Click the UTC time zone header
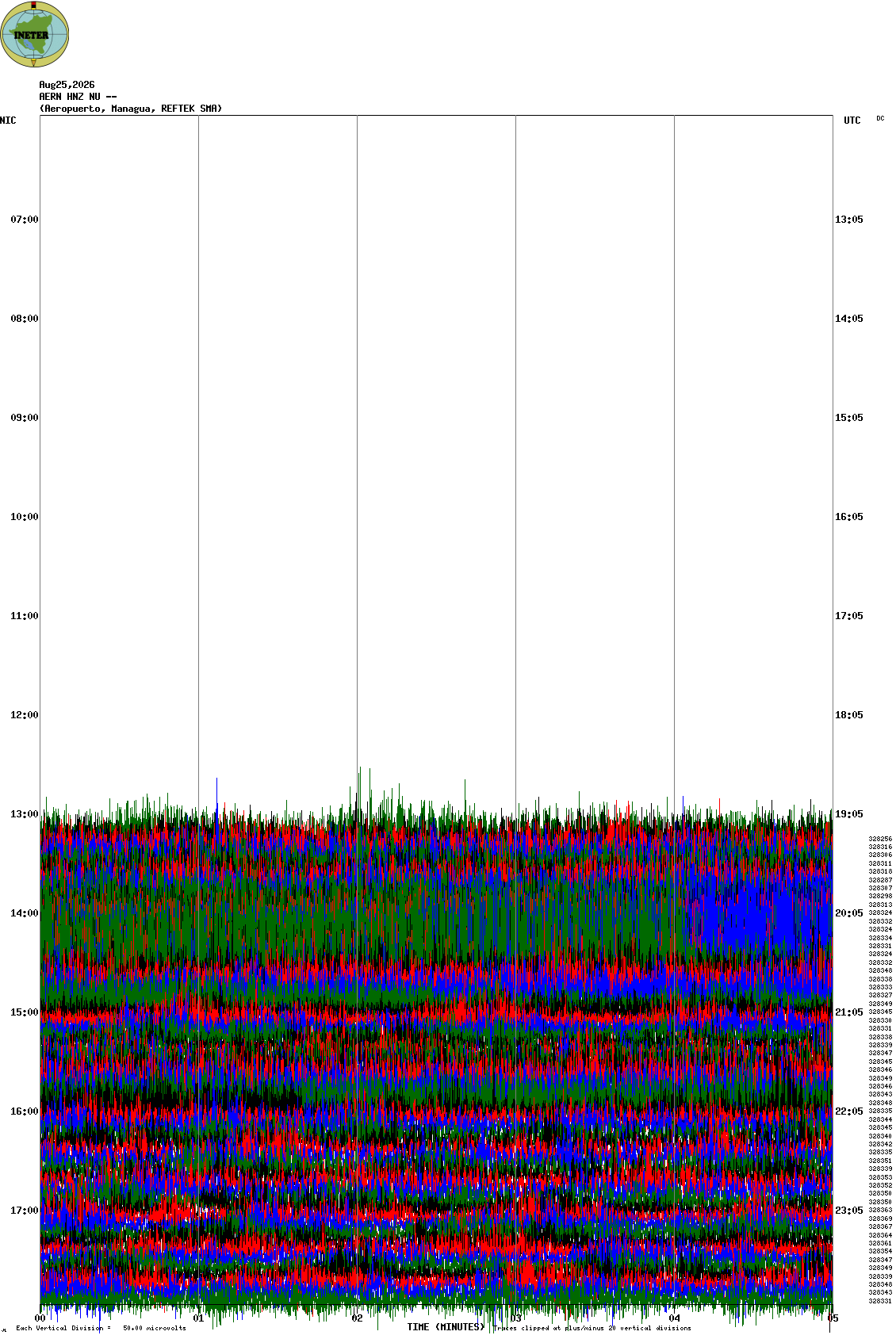896x1339 pixels. [x=852, y=121]
